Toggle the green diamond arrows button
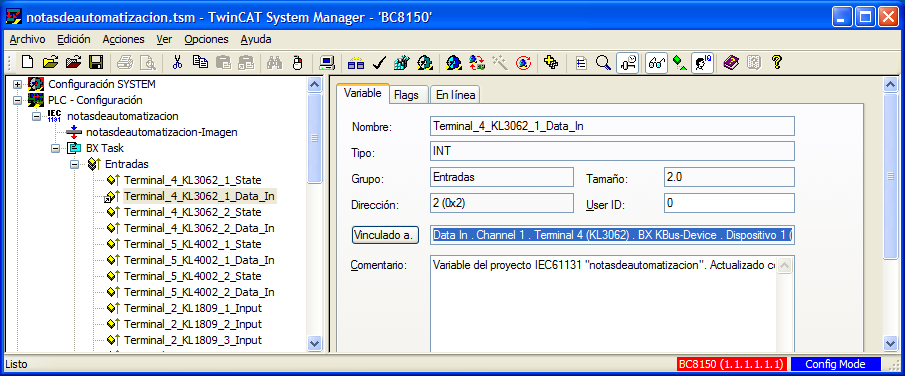This screenshot has height=376, width=905. 679,62
